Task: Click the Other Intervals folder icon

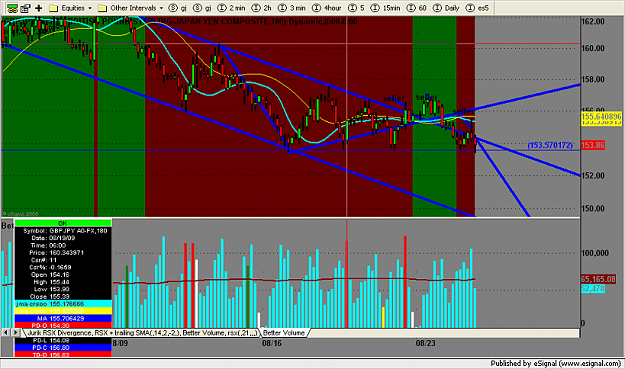Action: point(102,8)
